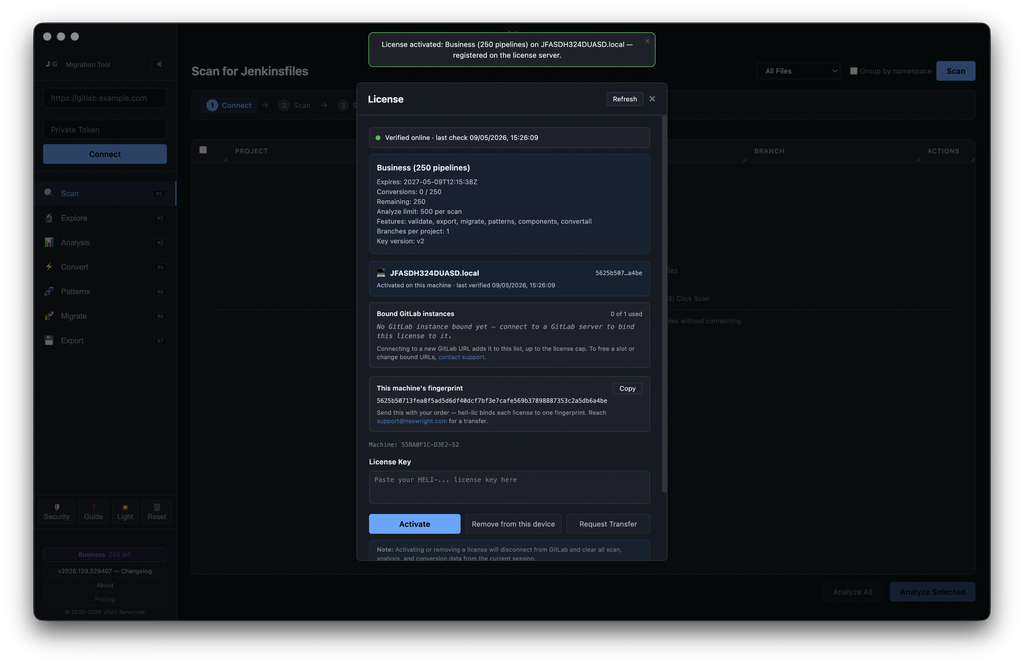Click the JFASDH324DUASD.local machine entry

click(x=509, y=279)
